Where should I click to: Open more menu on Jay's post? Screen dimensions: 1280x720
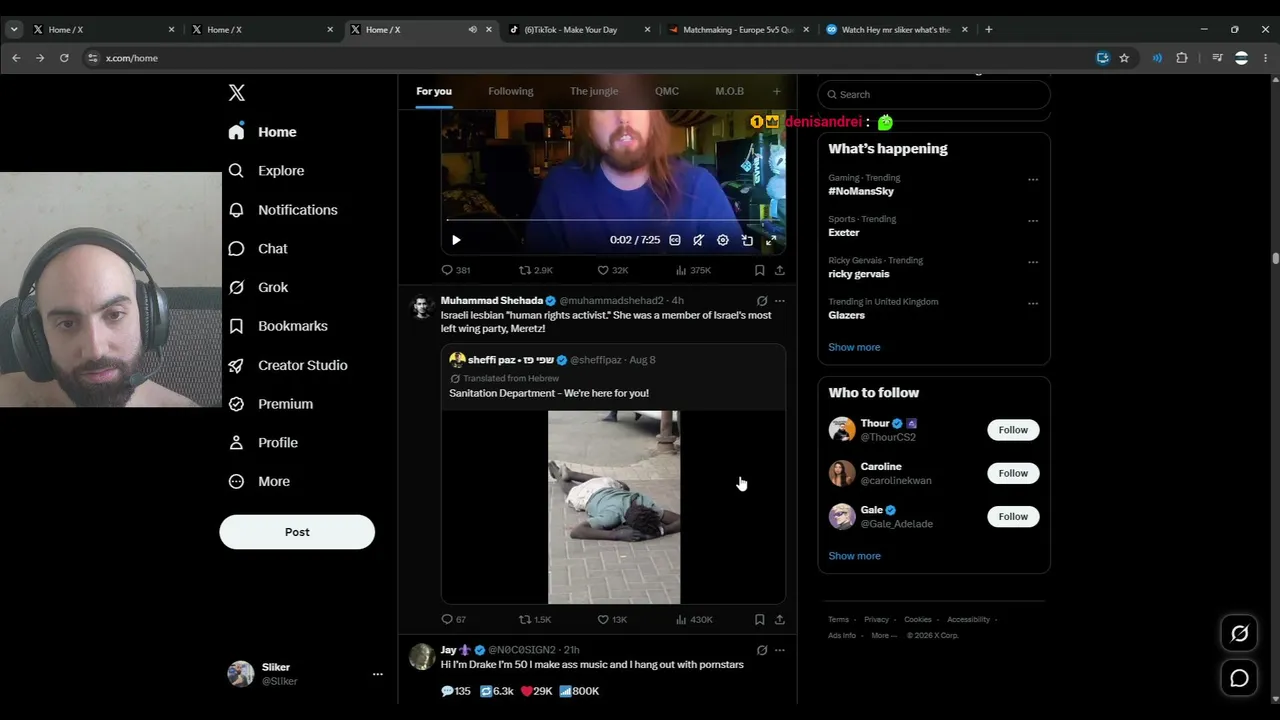[x=780, y=650]
